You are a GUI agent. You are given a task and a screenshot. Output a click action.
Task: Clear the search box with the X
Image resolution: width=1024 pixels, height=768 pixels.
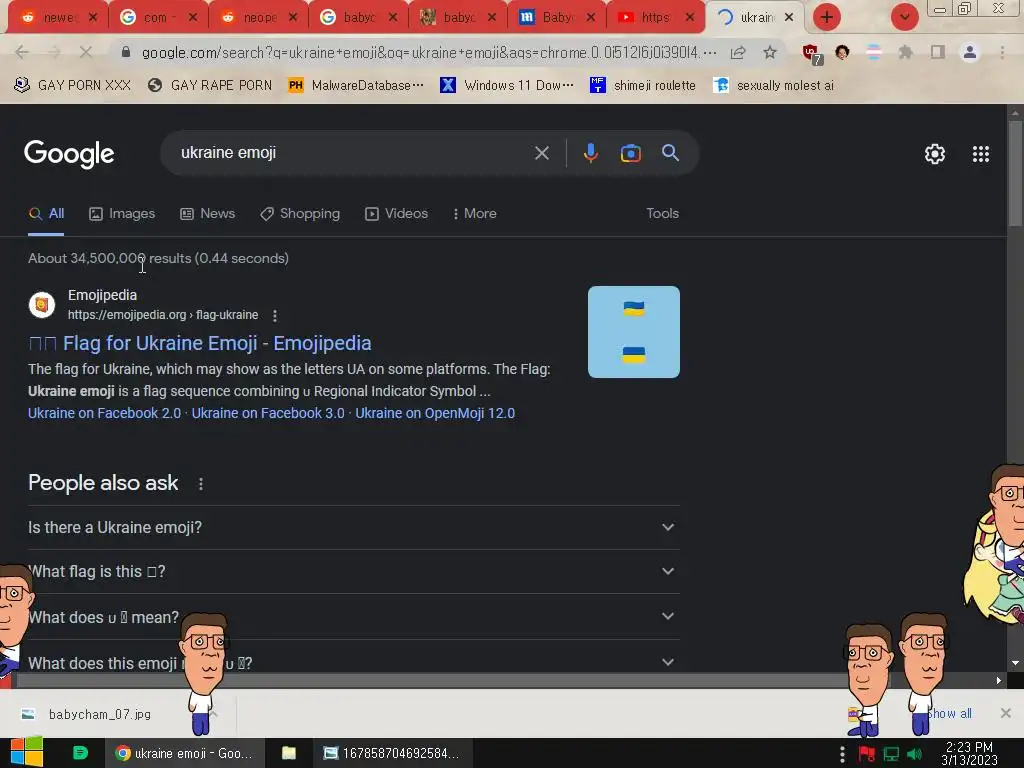point(541,153)
